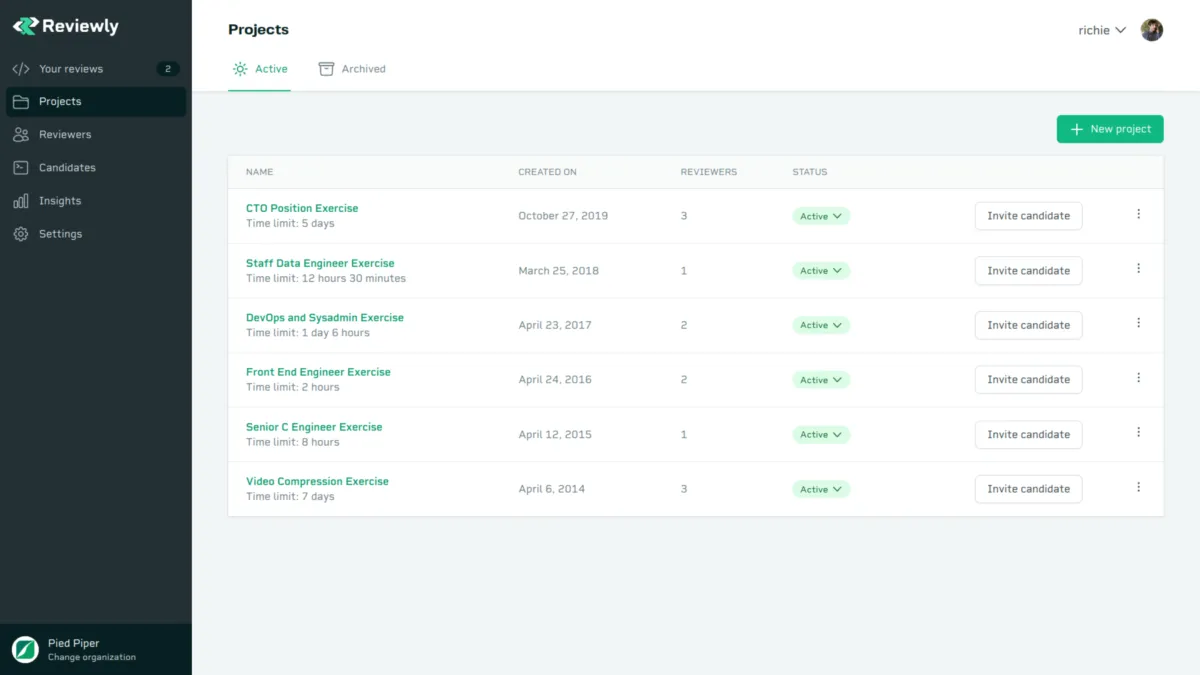
Task: Open status dropdown for Senior C Engineer Exercise
Action: (x=821, y=435)
